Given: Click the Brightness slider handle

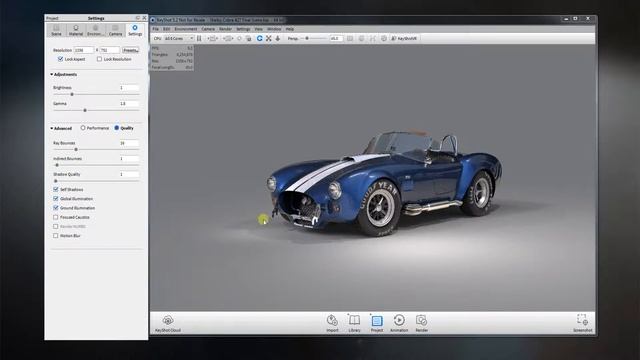Looking at the screenshot, I should pos(72,94).
